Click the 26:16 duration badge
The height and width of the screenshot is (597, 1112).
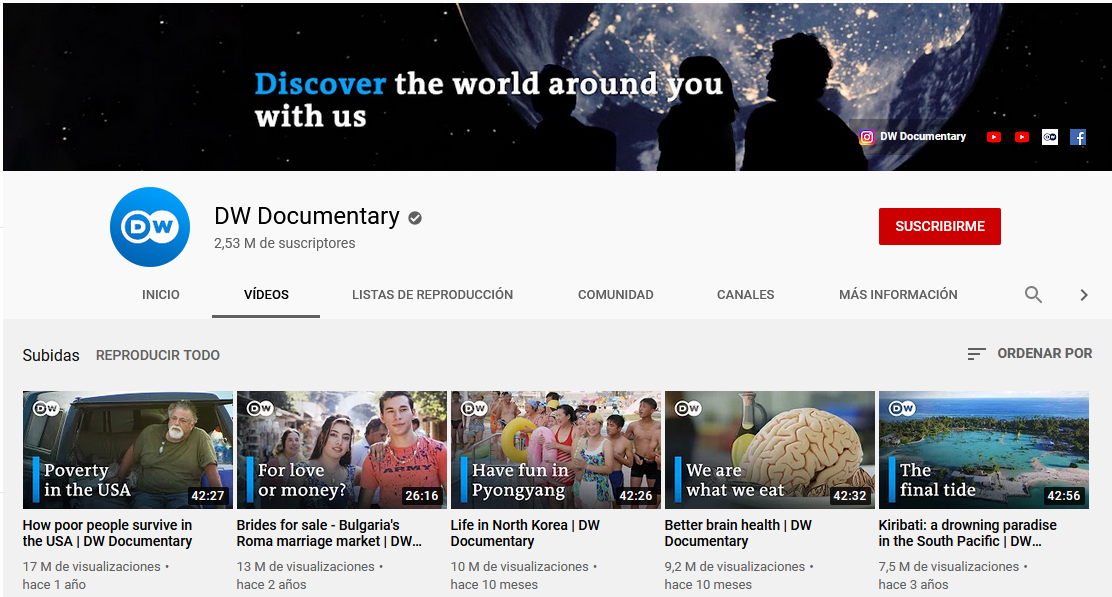422,496
